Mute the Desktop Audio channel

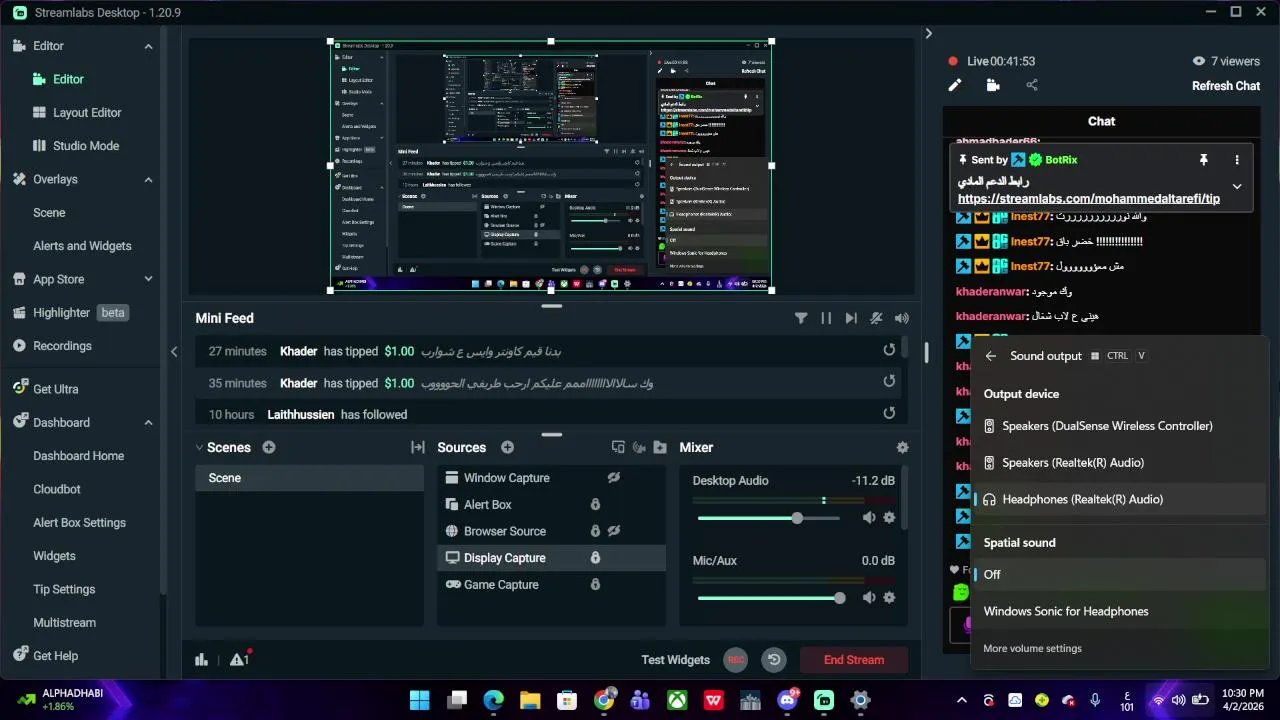click(x=869, y=518)
